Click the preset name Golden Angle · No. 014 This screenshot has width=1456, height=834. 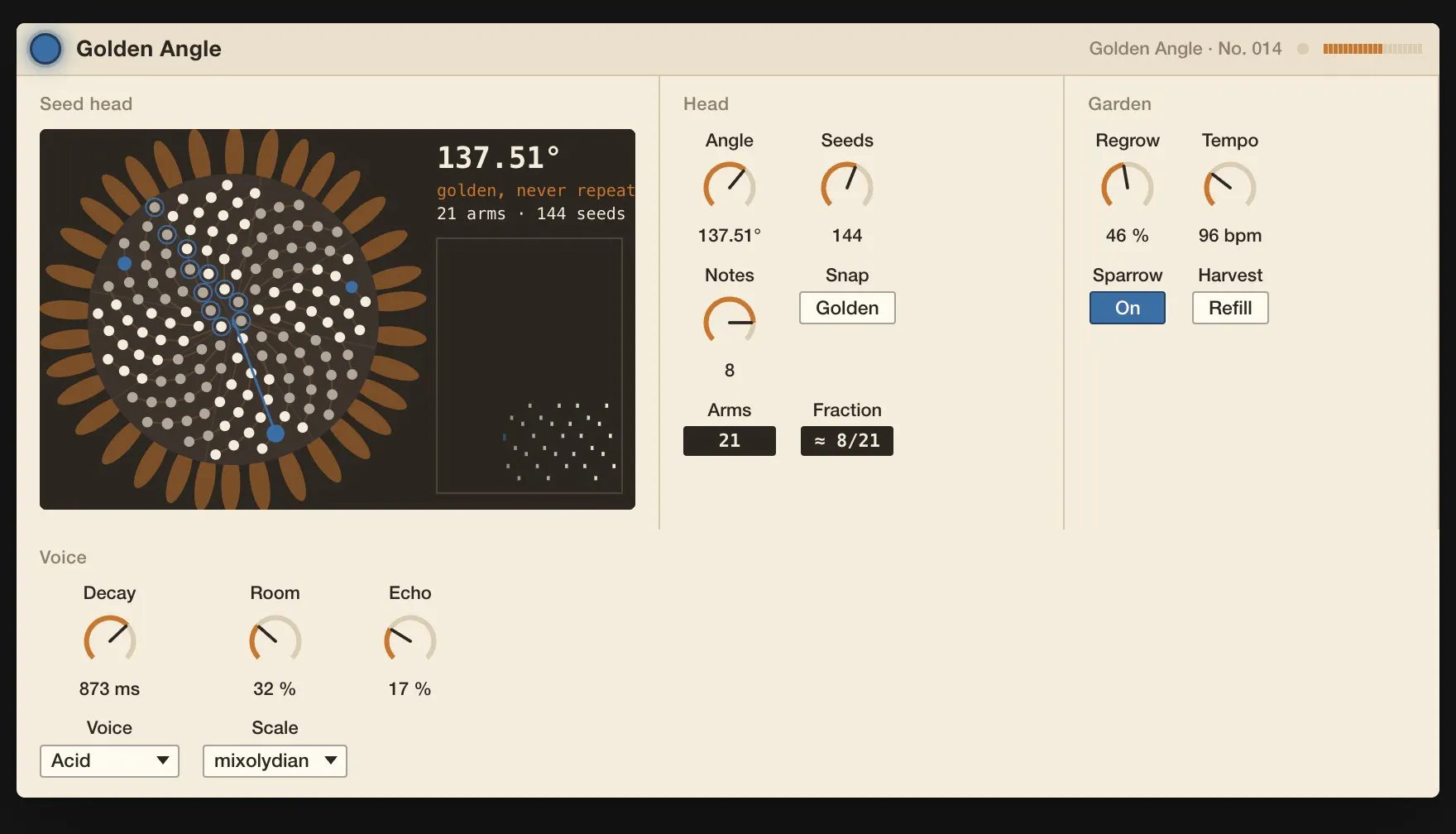pyautogui.click(x=1185, y=49)
